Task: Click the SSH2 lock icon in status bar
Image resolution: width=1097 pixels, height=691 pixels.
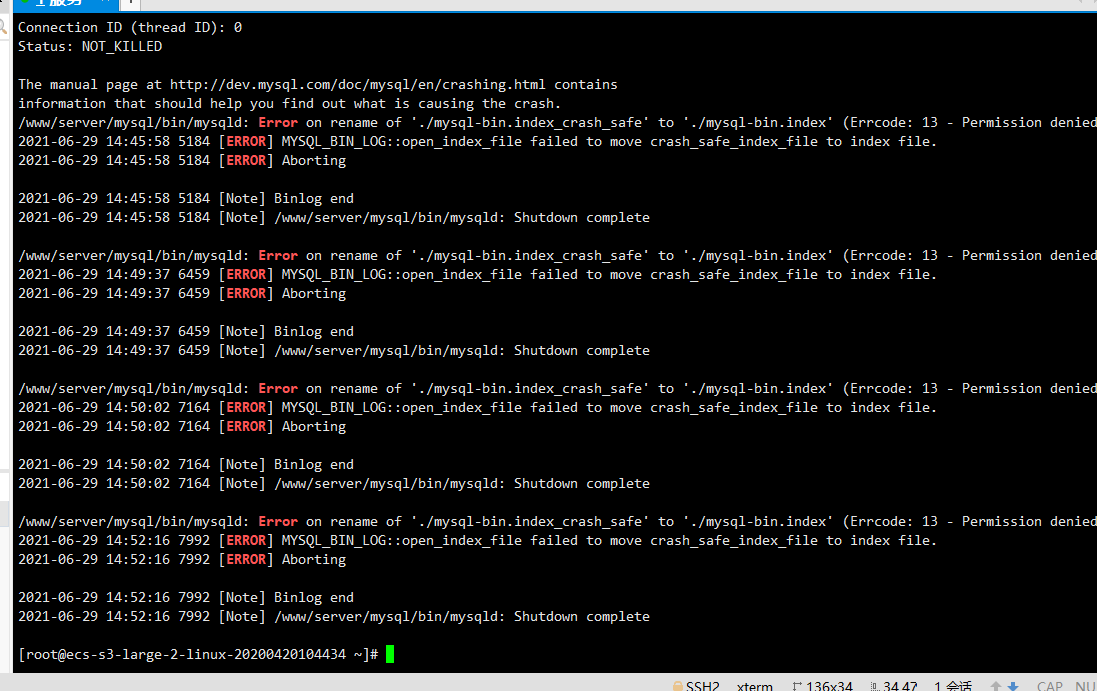Action: [677, 686]
